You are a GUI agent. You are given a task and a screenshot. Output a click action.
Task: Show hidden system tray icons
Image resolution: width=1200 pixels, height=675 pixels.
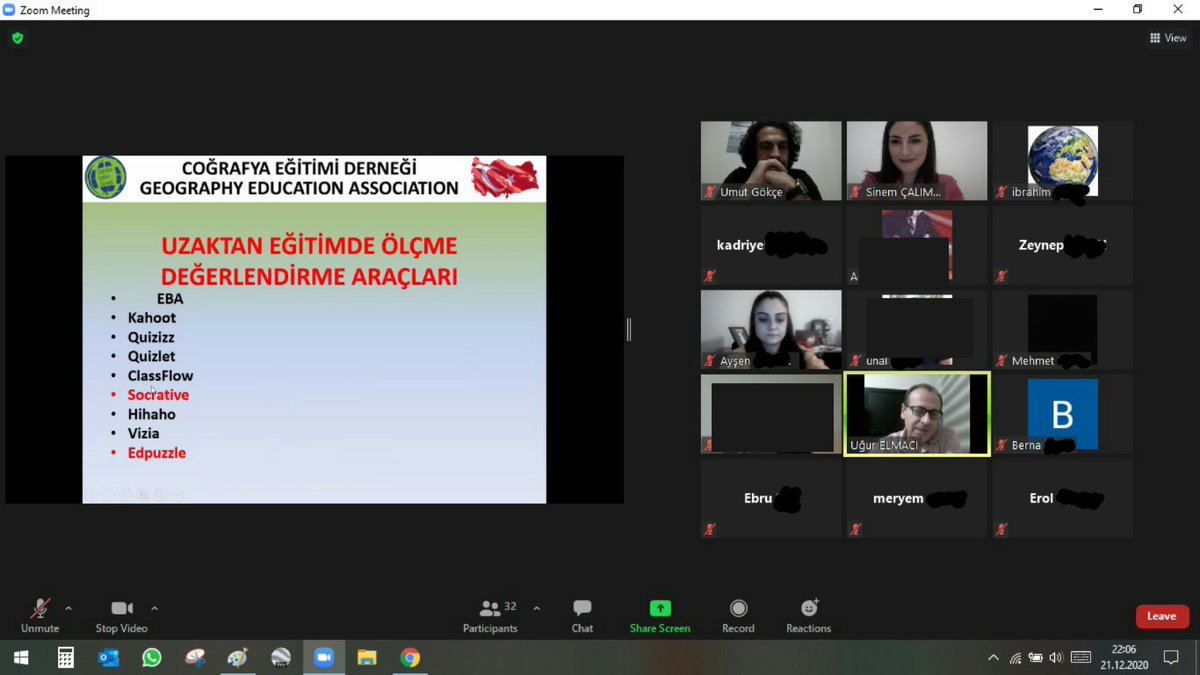(993, 658)
